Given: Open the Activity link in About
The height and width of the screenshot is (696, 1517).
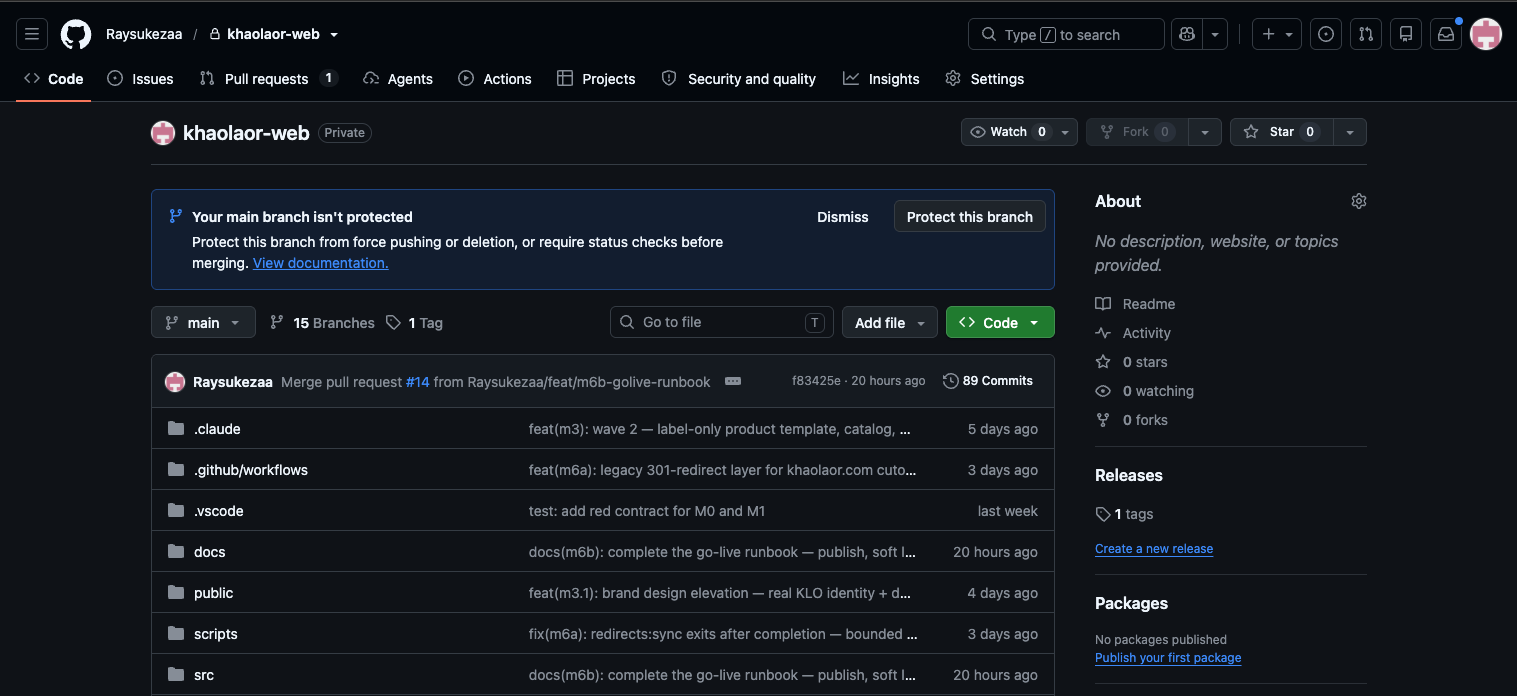Looking at the screenshot, I should (1133, 333).
